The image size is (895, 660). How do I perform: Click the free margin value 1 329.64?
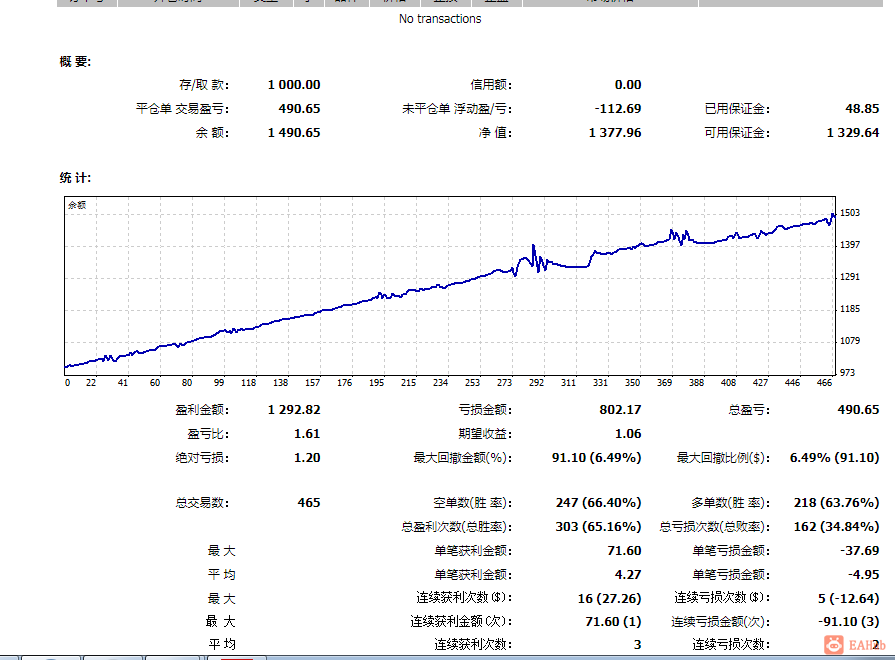click(853, 132)
